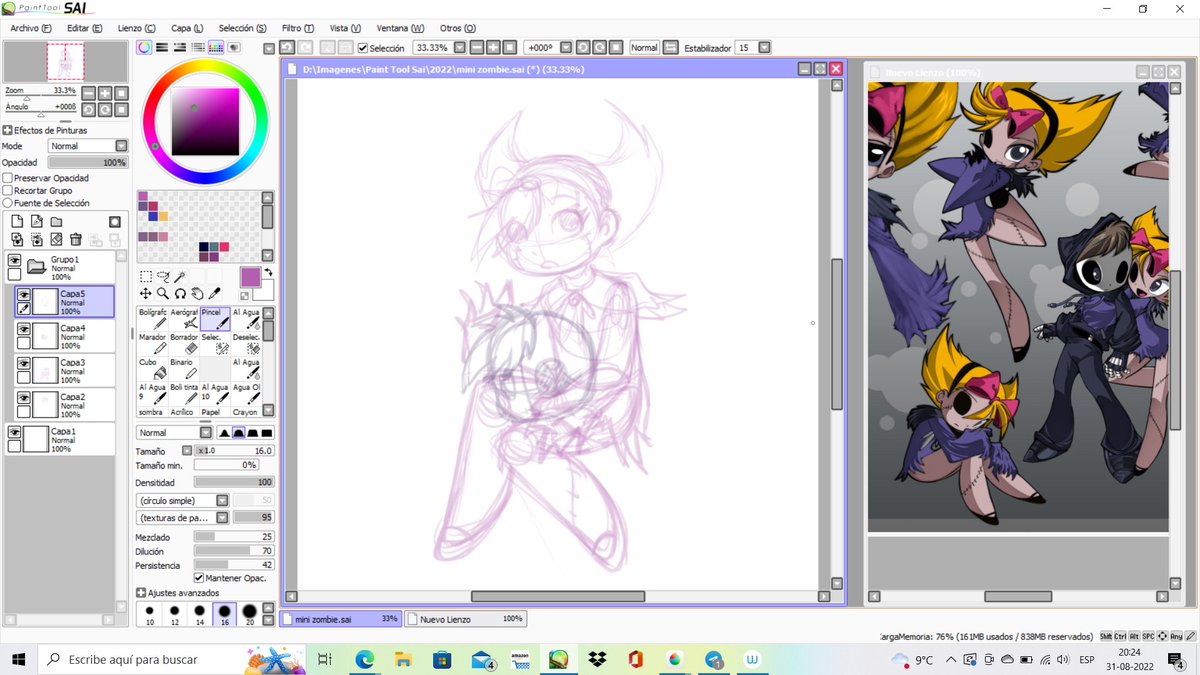Choose the Borrador eraser tool
The height and width of the screenshot is (675, 1200).
coord(184,343)
